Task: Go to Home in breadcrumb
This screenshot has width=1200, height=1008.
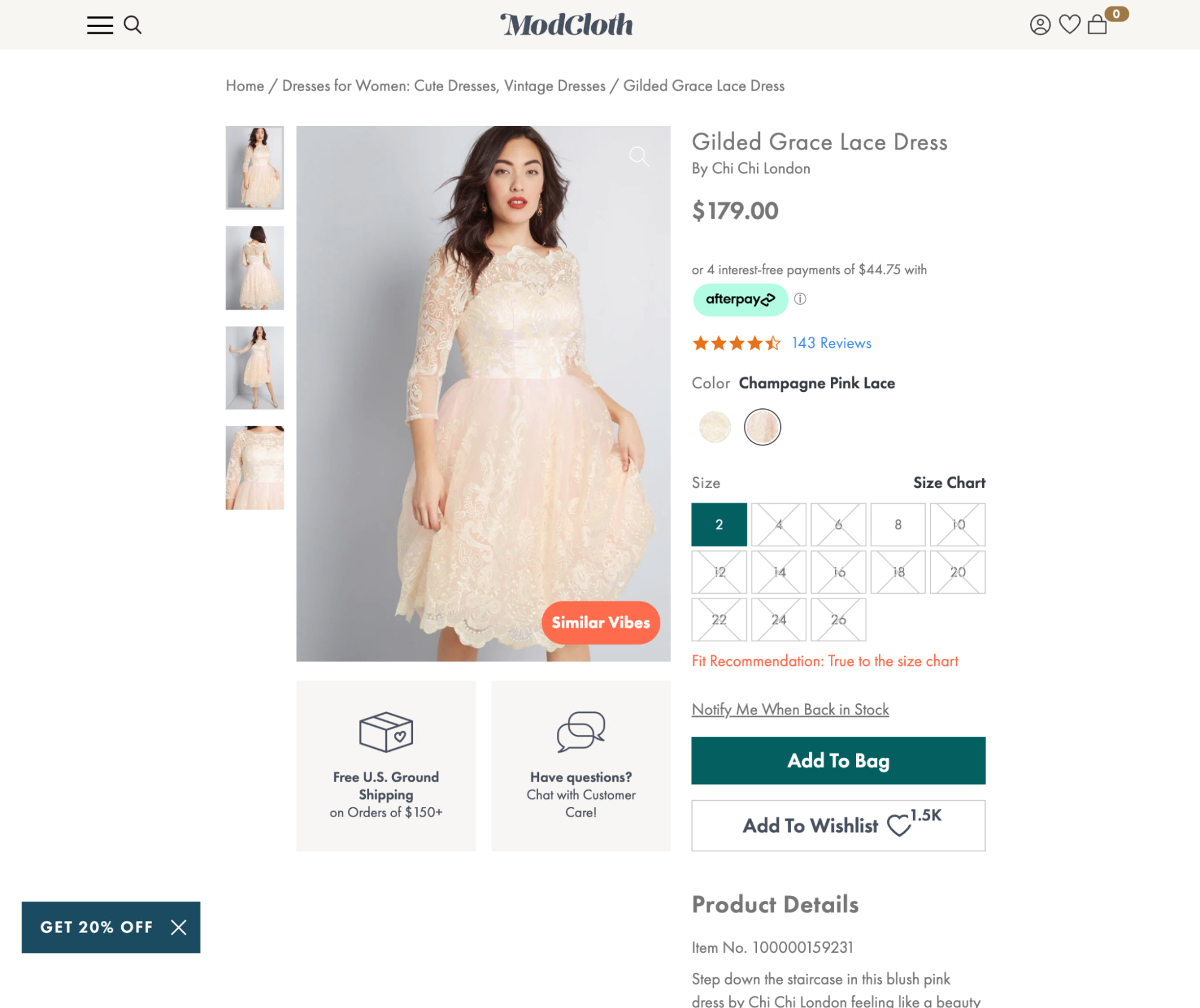Action: [244, 86]
